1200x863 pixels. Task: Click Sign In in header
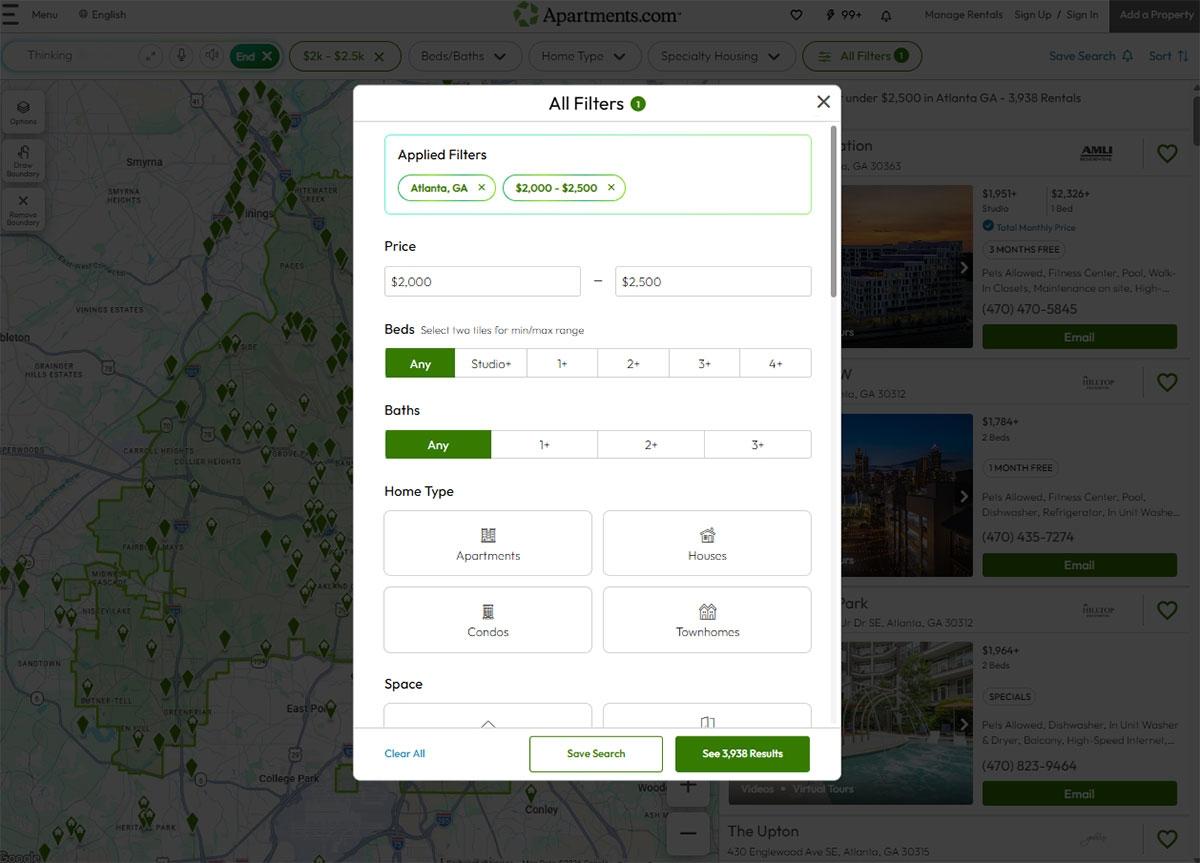1081,15
